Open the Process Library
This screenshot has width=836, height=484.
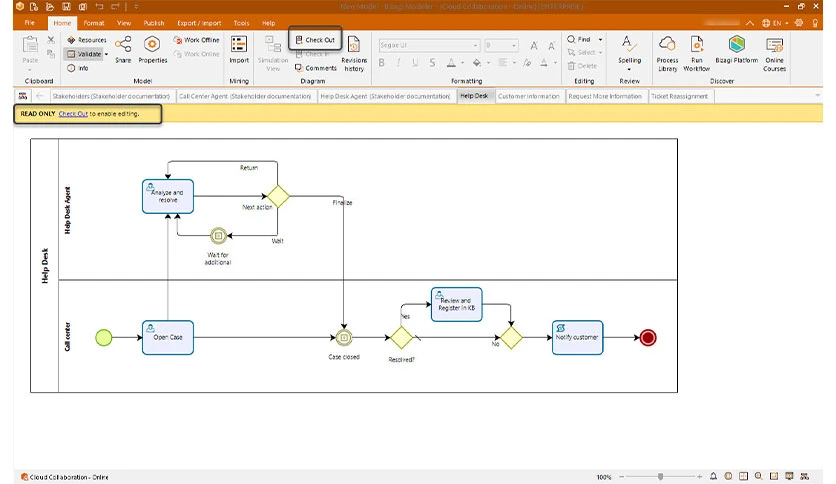point(667,53)
